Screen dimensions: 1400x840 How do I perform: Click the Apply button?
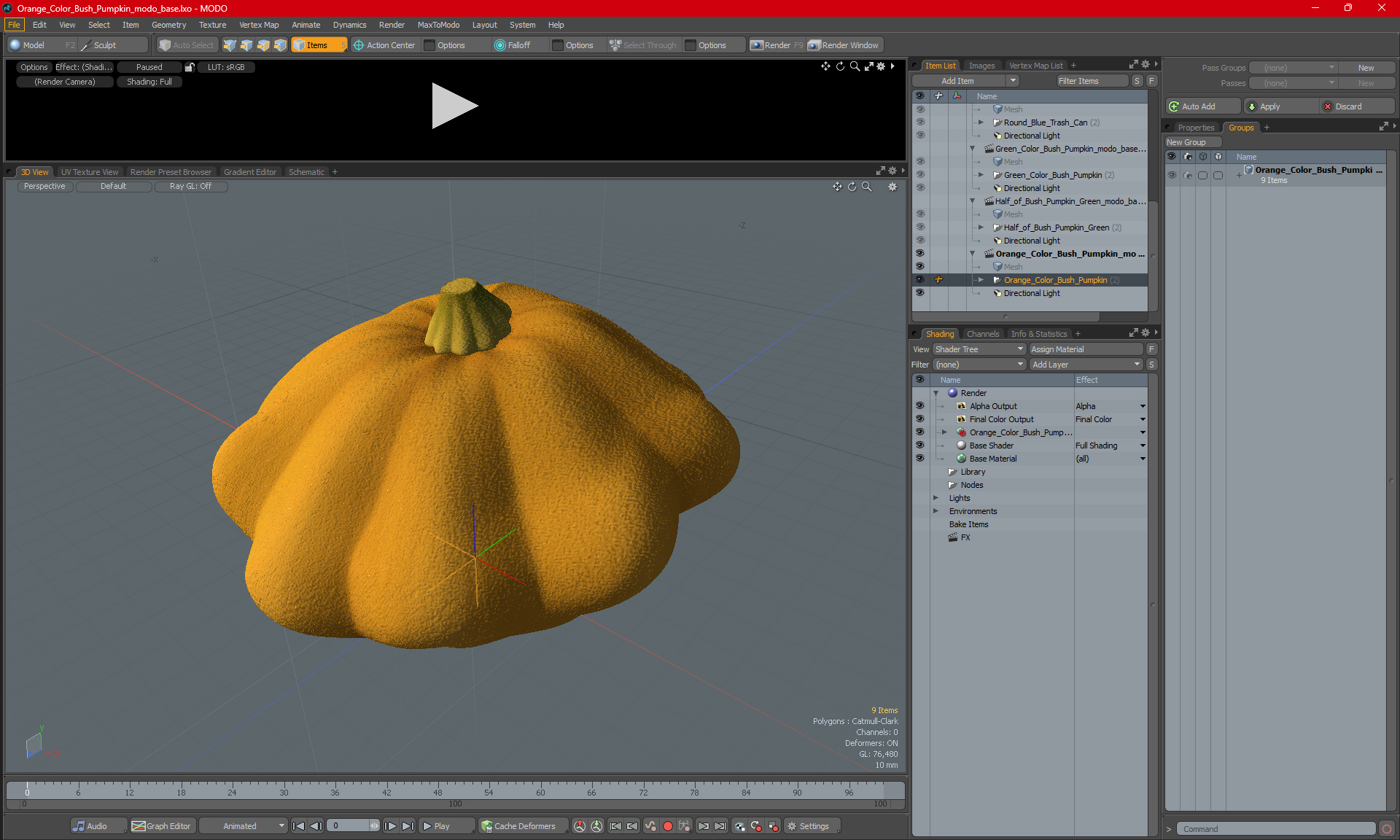pyautogui.click(x=1282, y=106)
